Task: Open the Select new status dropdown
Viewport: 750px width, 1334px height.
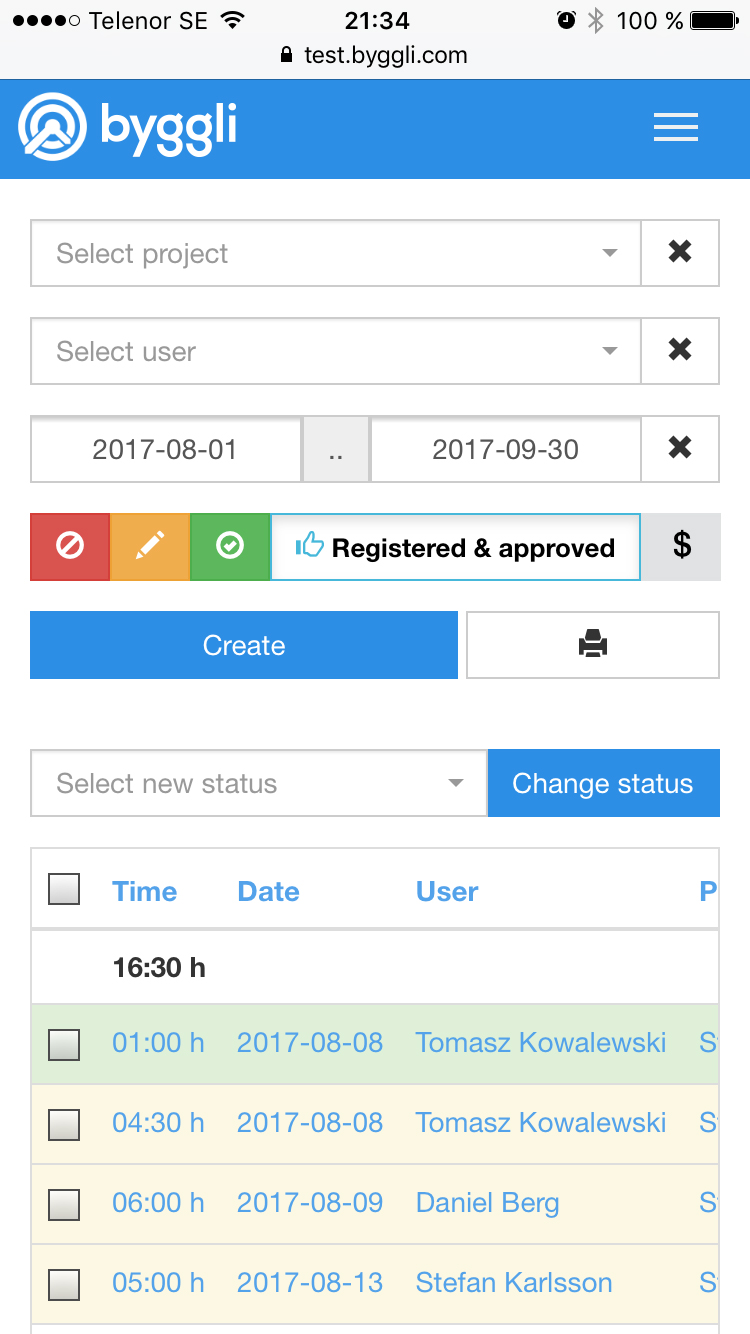Action: pyautogui.click(x=259, y=783)
